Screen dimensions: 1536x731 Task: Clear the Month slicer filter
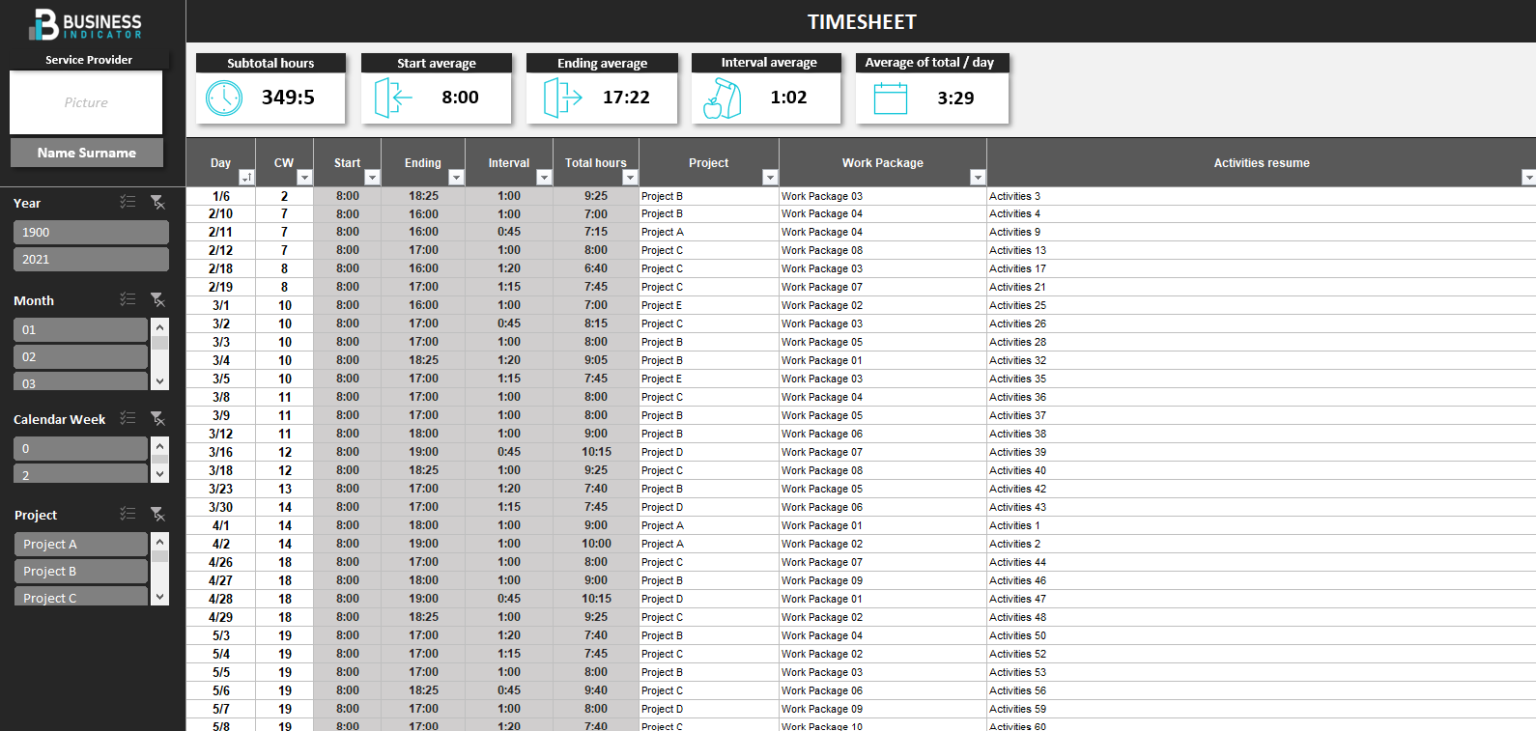[x=158, y=299]
